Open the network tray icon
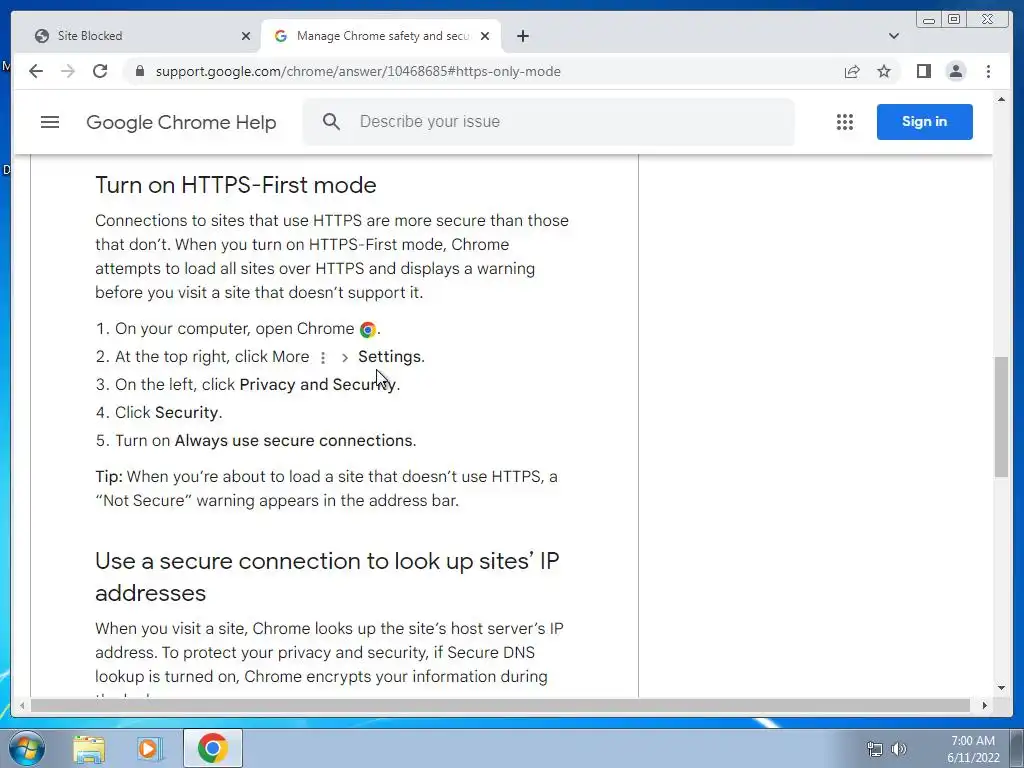1024x768 pixels. pyautogui.click(x=874, y=749)
